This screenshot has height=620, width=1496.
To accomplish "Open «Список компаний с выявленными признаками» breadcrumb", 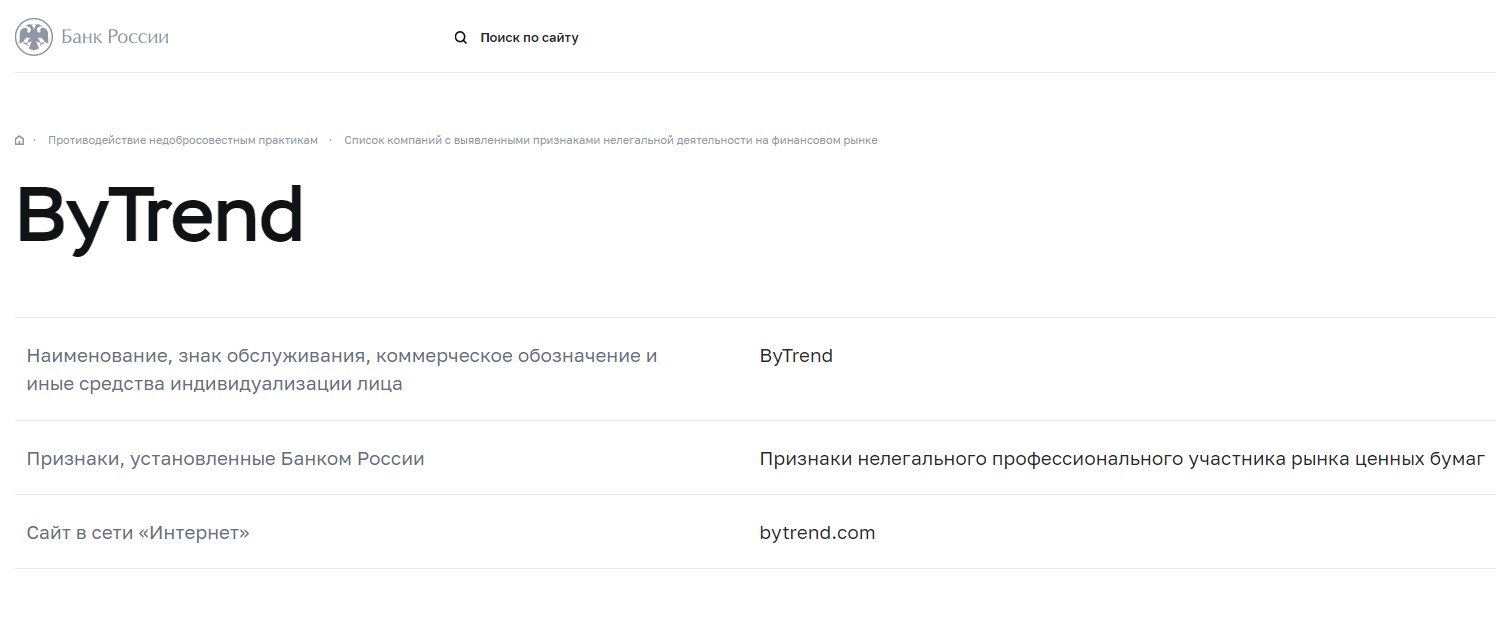I will click(x=610, y=141).
